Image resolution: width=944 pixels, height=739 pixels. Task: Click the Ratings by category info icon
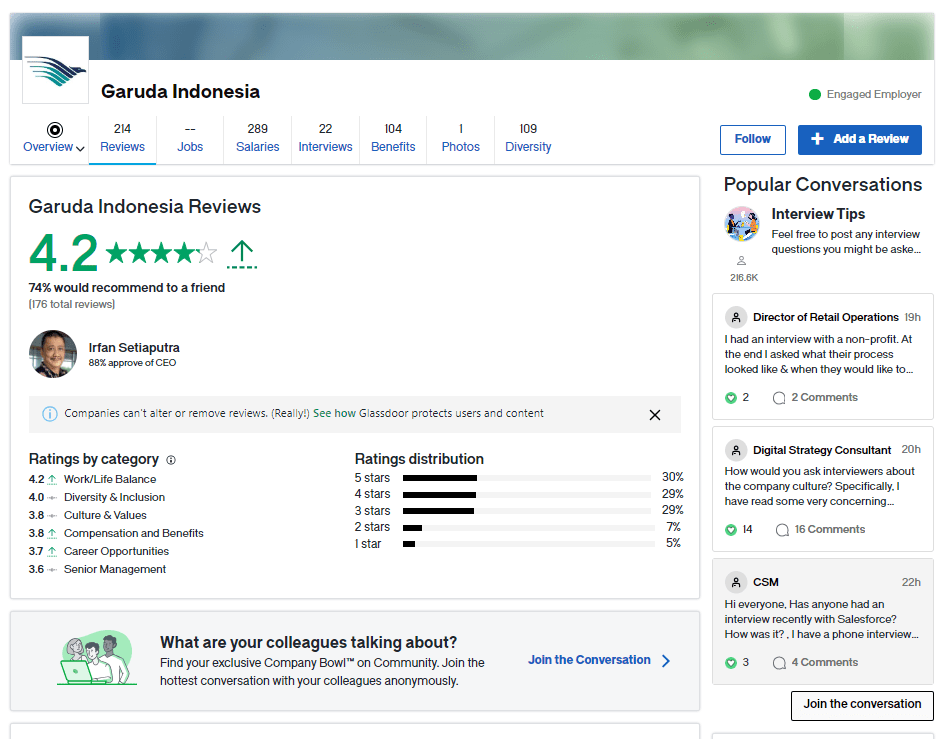coord(171,460)
